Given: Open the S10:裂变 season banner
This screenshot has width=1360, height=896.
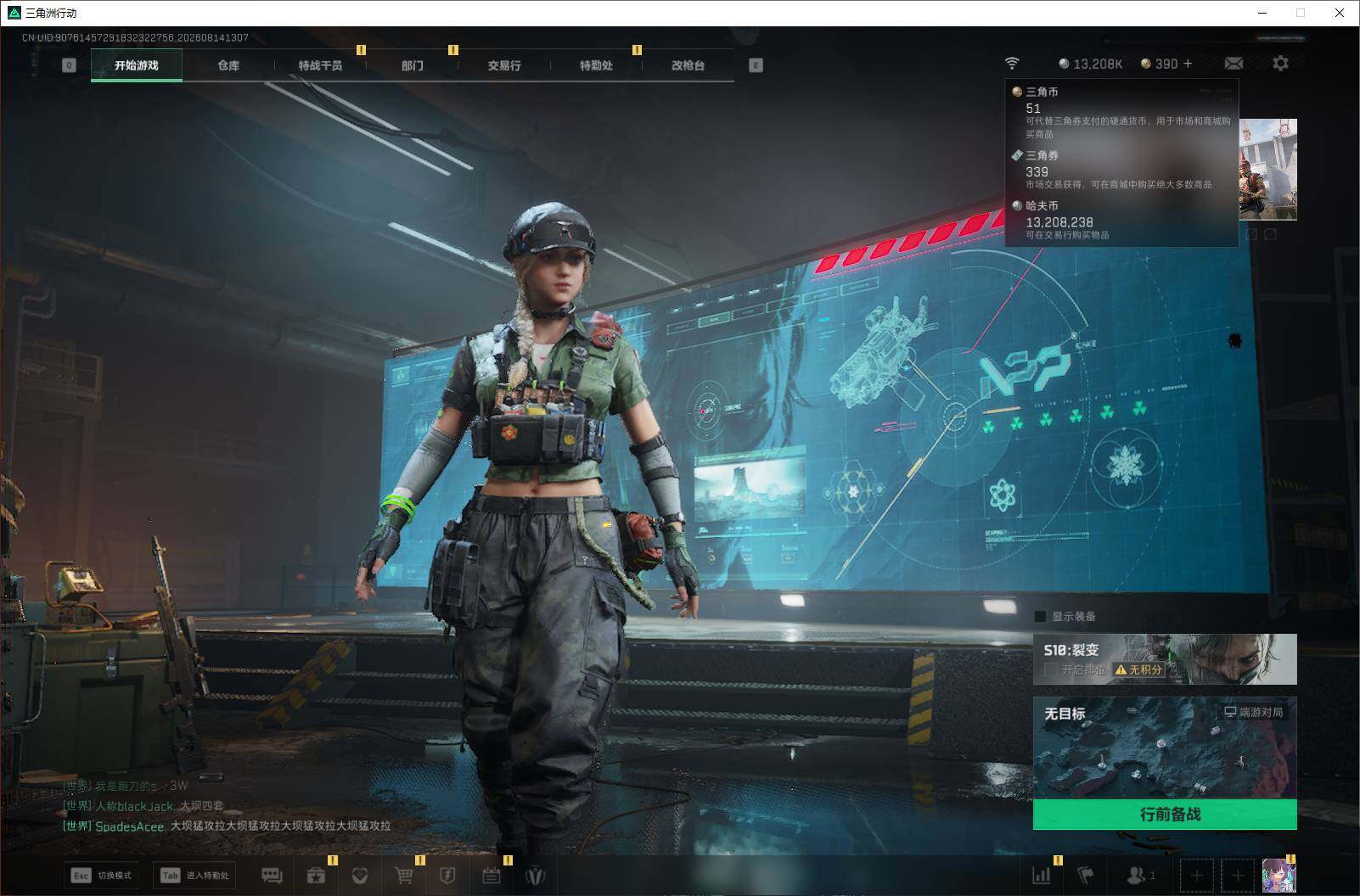Looking at the screenshot, I should click(x=1165, y=659).
